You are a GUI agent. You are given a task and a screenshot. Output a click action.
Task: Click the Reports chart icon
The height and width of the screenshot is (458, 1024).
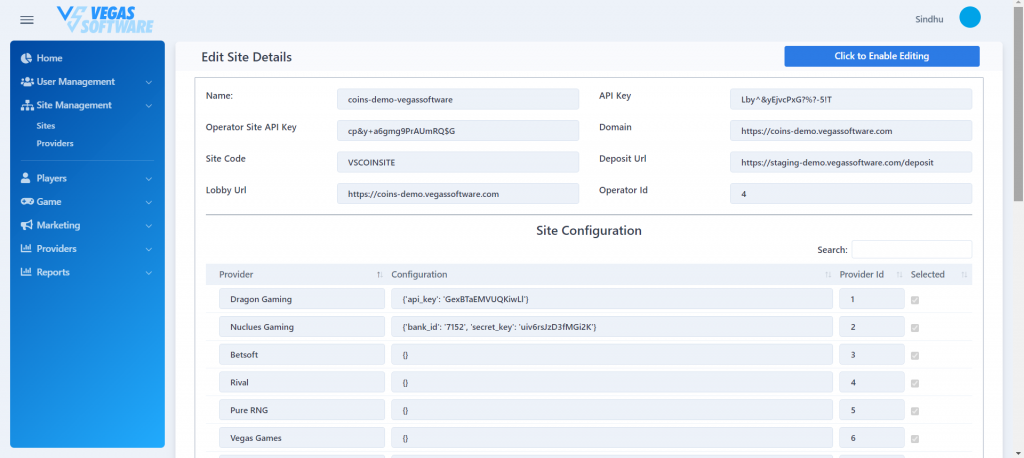[x=26, y=272]
